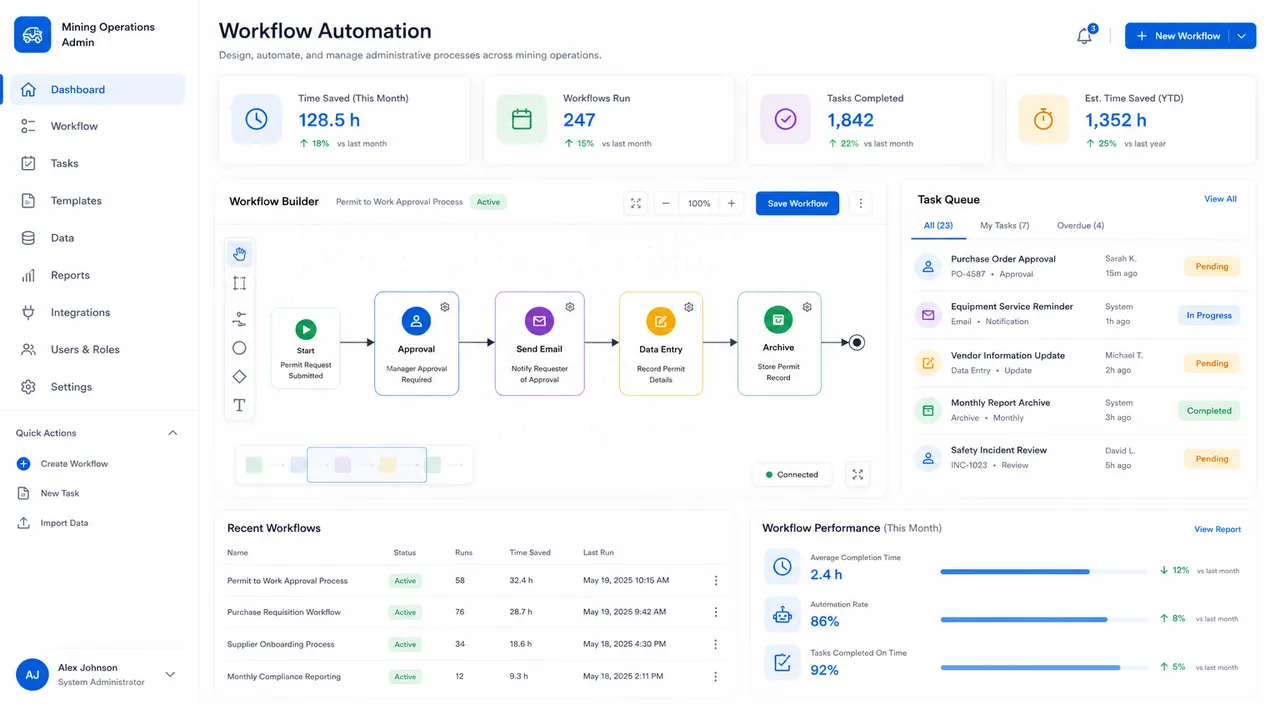The image size is (1280, 720).
Task: Open Templates in the sidebar
Action: point(97,201)
